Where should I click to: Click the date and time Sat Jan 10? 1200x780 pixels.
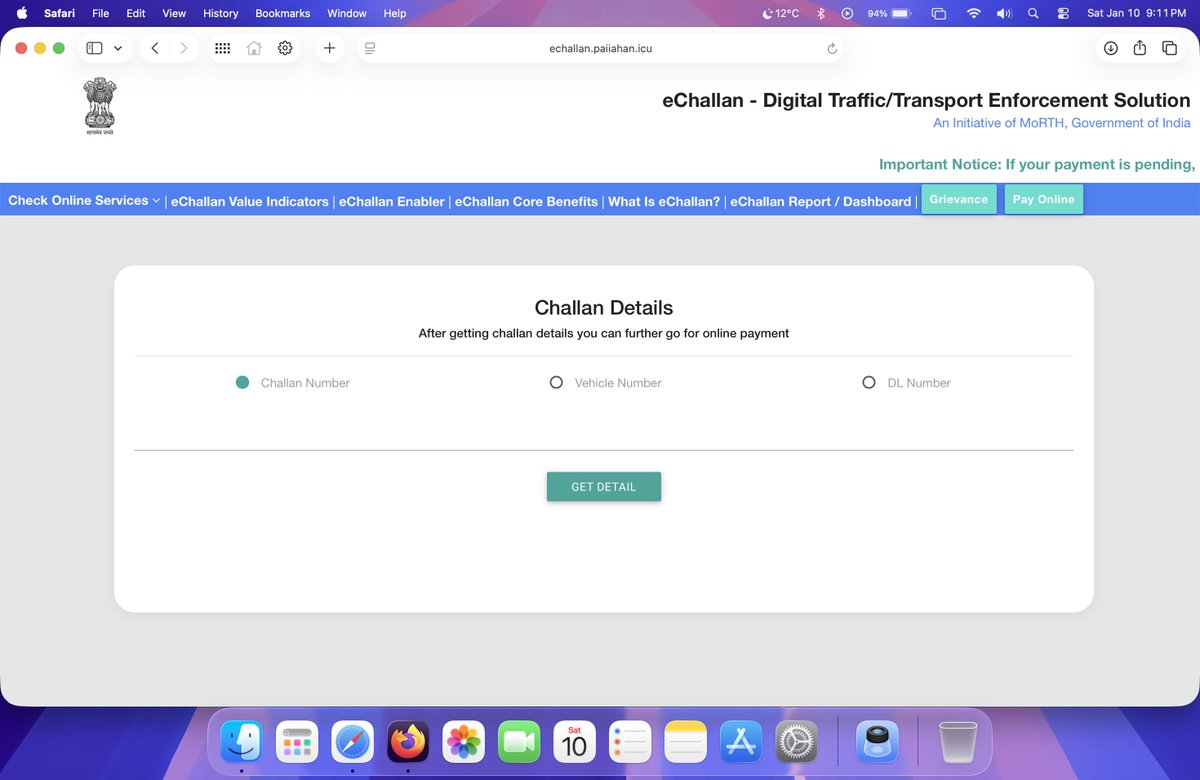(x=1138, y=13)
